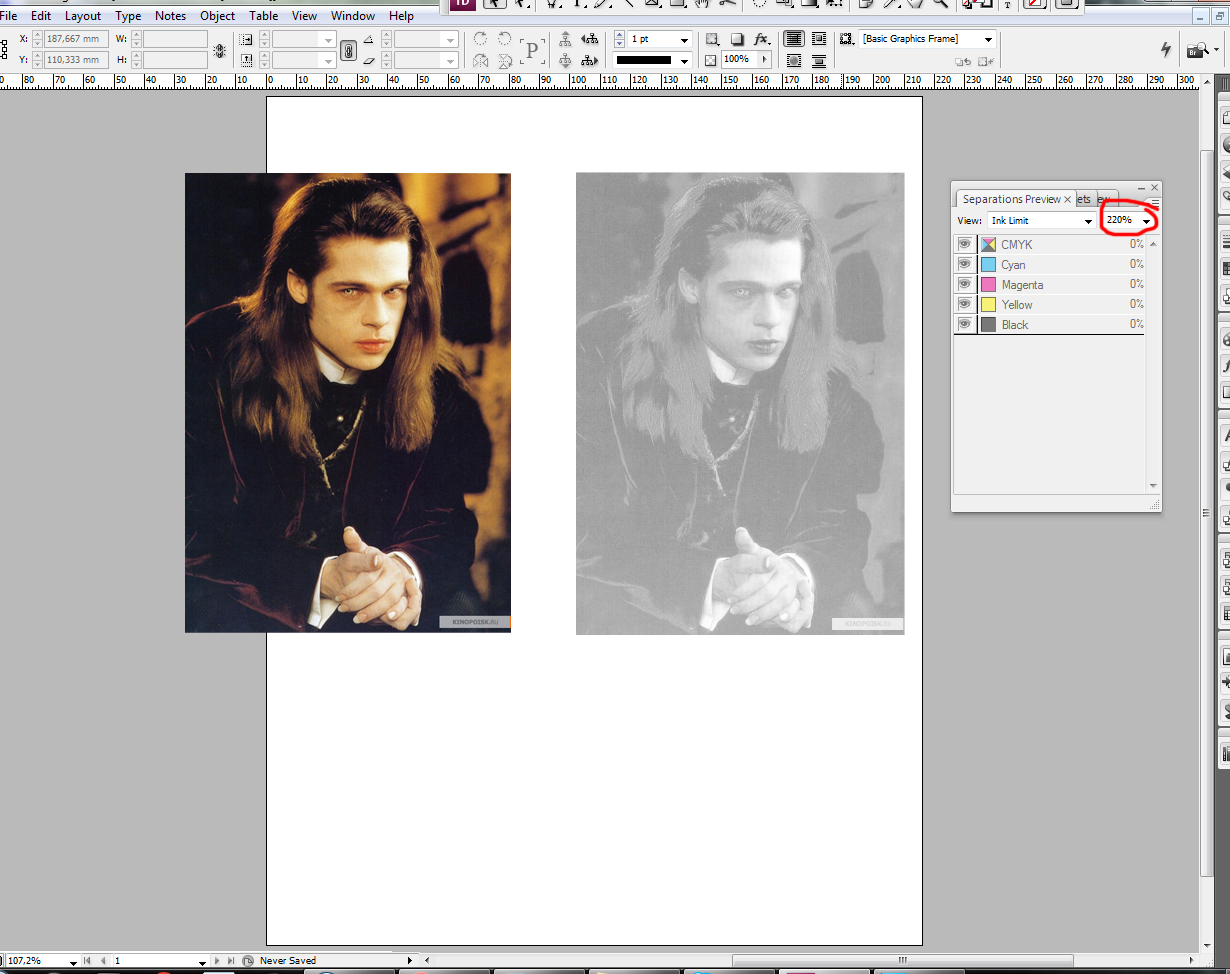This screenshot has width=1230, height=974.
Task: Click the Go to Bridge icon
Action: 1196,49
